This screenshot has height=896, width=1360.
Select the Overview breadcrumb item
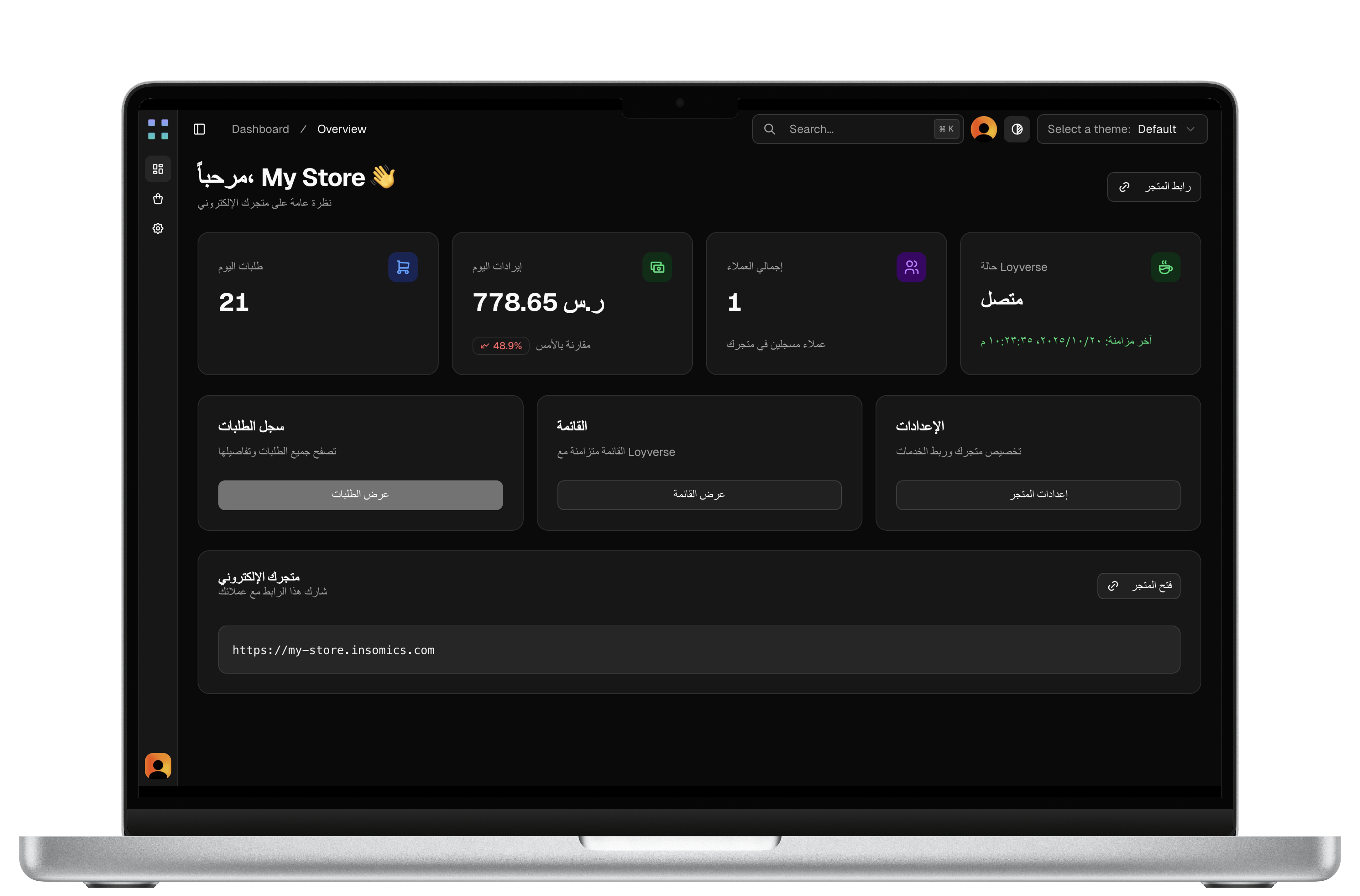point(342,129)
